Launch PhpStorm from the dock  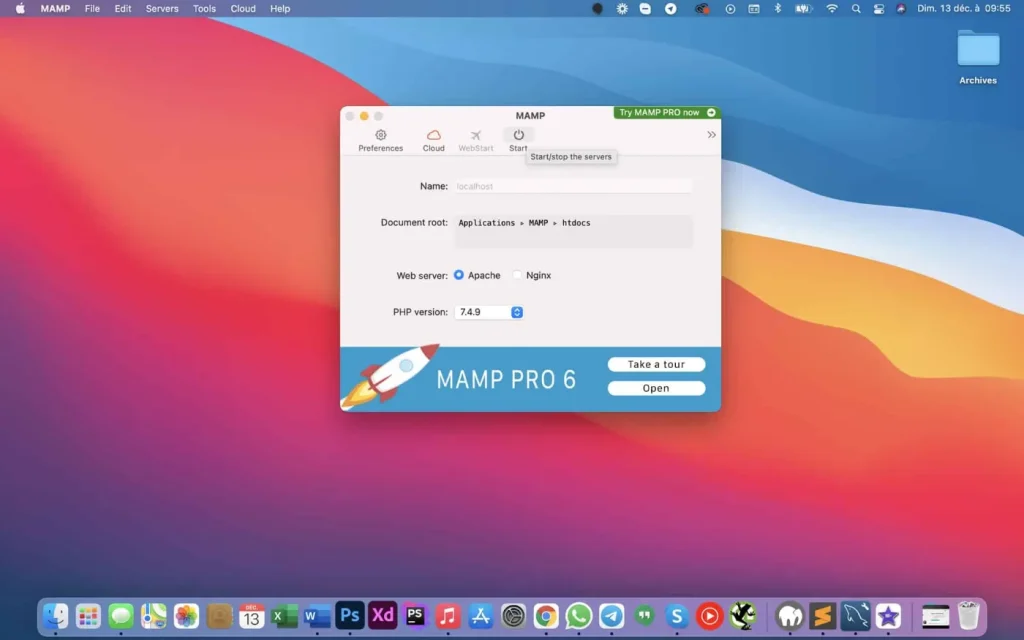(x=415, y=616)
